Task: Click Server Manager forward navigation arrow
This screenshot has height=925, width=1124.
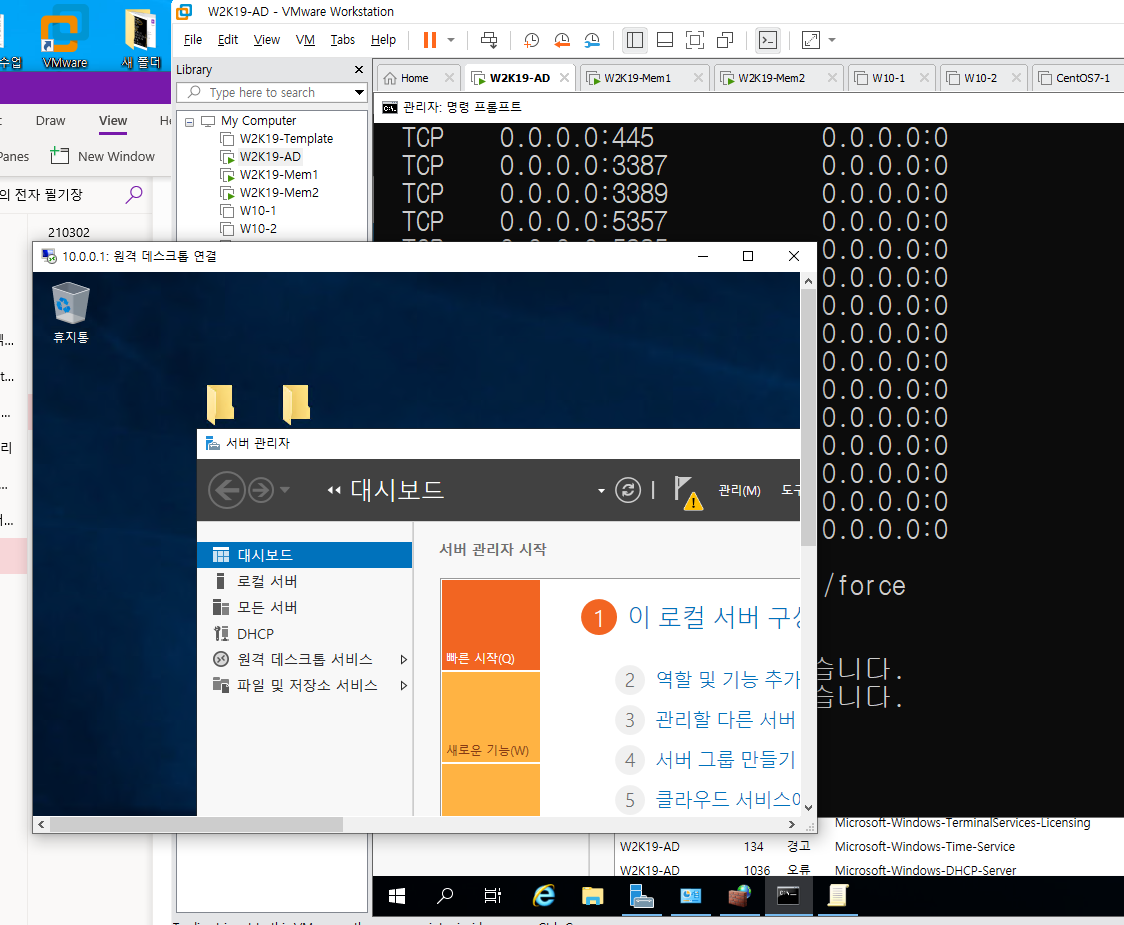Action: click(x=261, y=490)
